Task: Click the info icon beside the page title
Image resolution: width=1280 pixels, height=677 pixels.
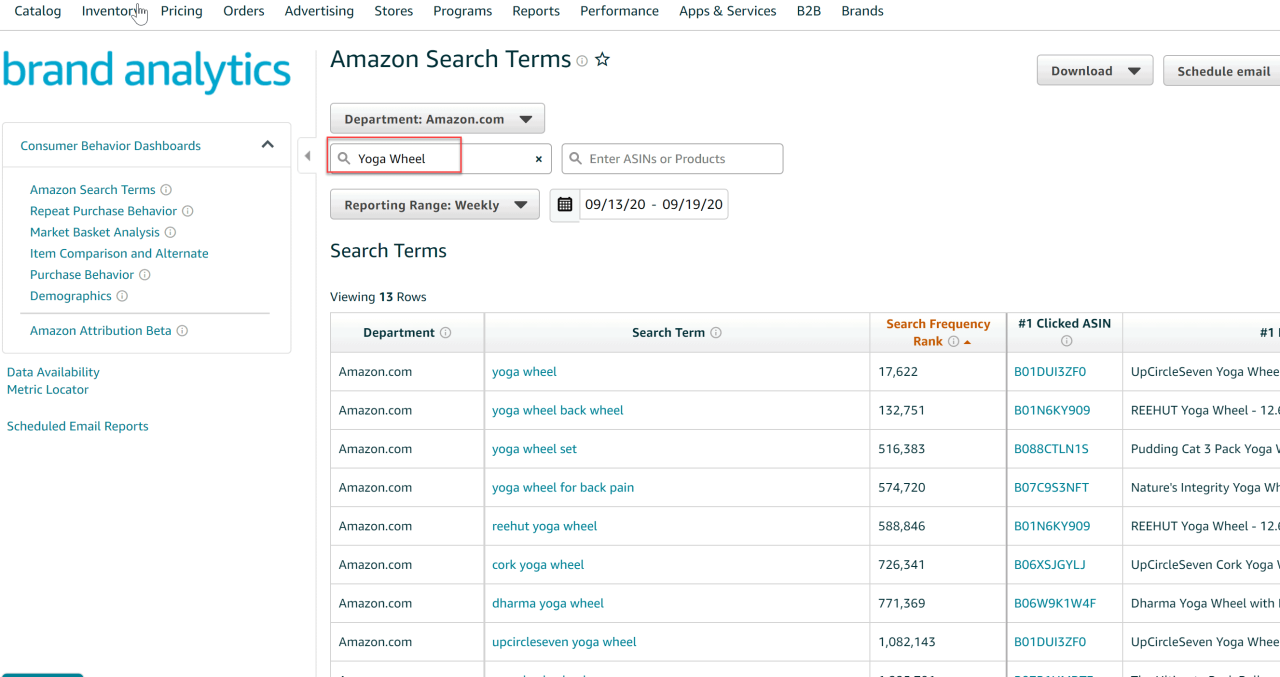Action: pyautogui.click(x=581, y=61)
